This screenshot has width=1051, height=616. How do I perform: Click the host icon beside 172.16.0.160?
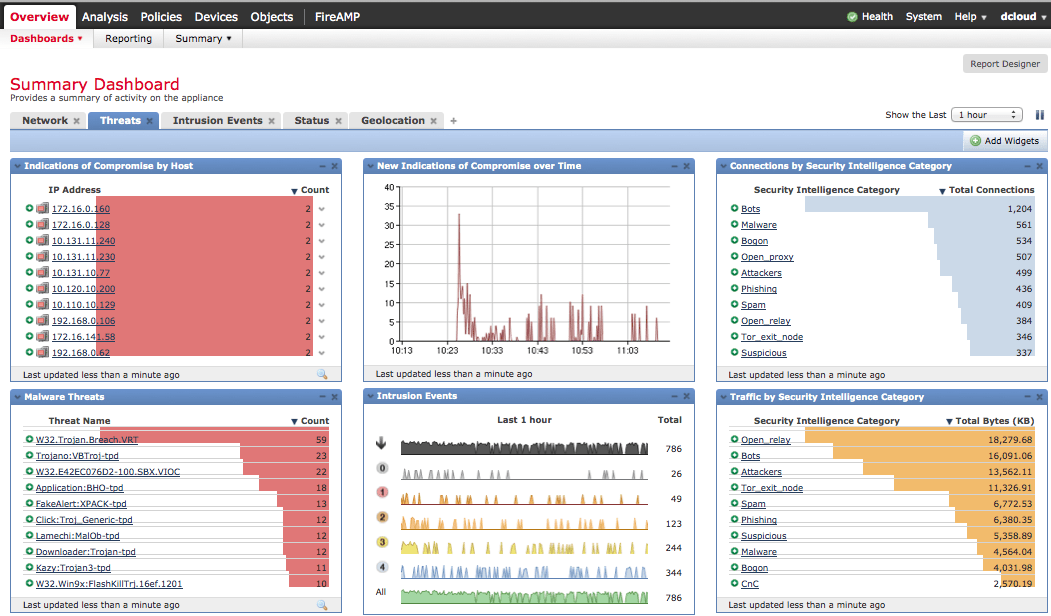43,209
